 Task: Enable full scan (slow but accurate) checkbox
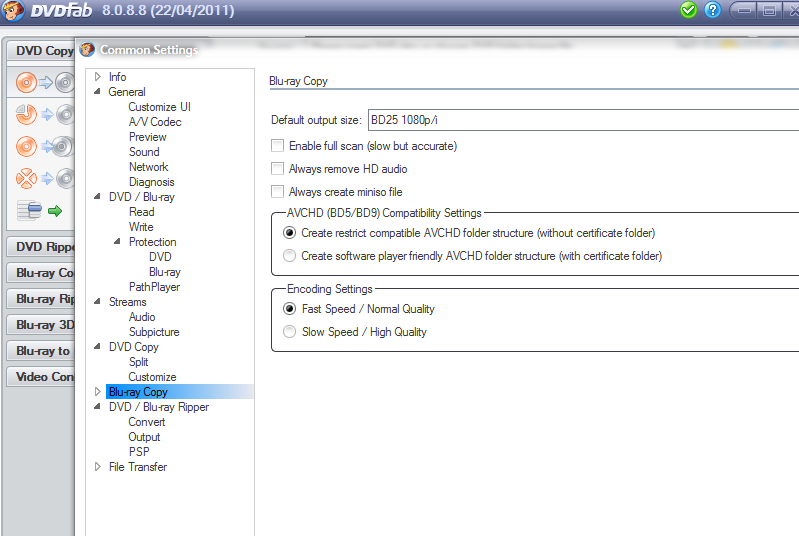coord(277,146)
